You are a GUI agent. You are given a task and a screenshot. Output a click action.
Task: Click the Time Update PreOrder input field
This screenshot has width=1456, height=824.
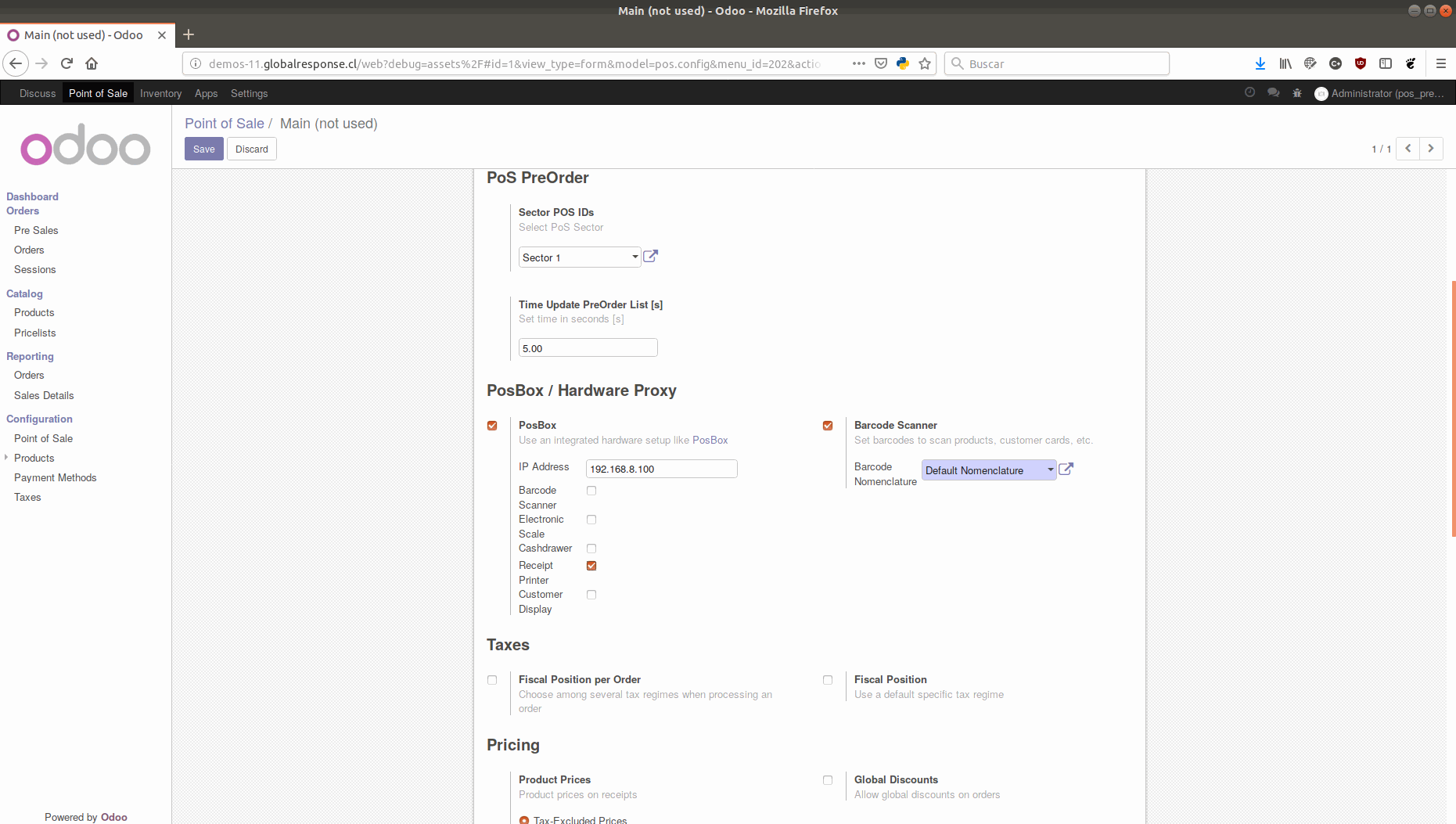(x=588, y=347)
